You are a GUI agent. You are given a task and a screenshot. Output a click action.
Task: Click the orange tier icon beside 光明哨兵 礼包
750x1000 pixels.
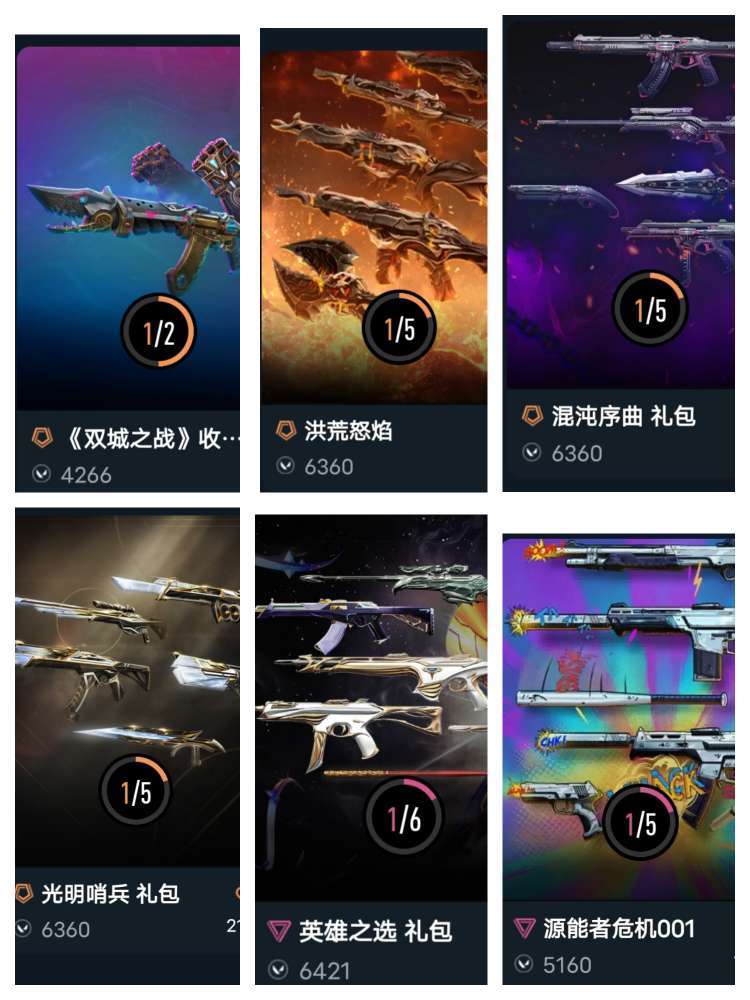tap(24, 893)
